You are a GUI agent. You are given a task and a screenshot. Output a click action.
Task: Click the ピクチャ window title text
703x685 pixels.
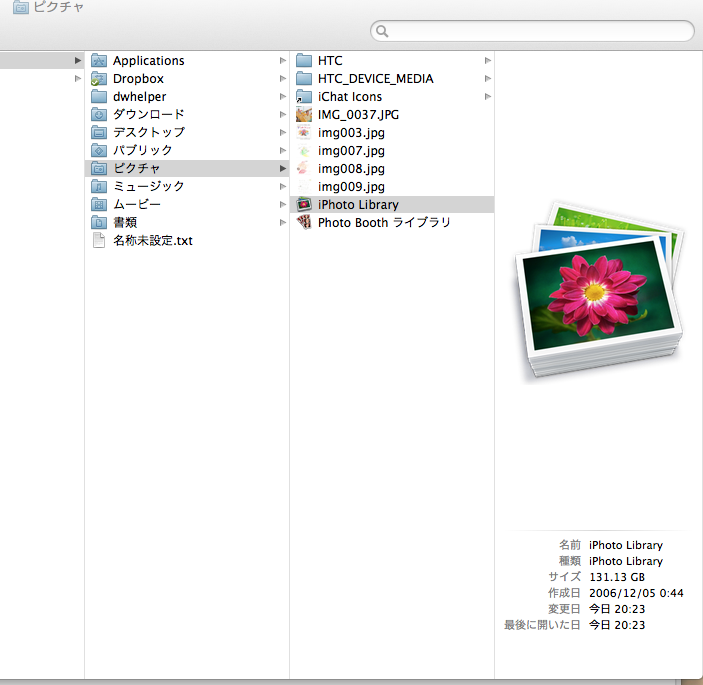tap(58, 7)
